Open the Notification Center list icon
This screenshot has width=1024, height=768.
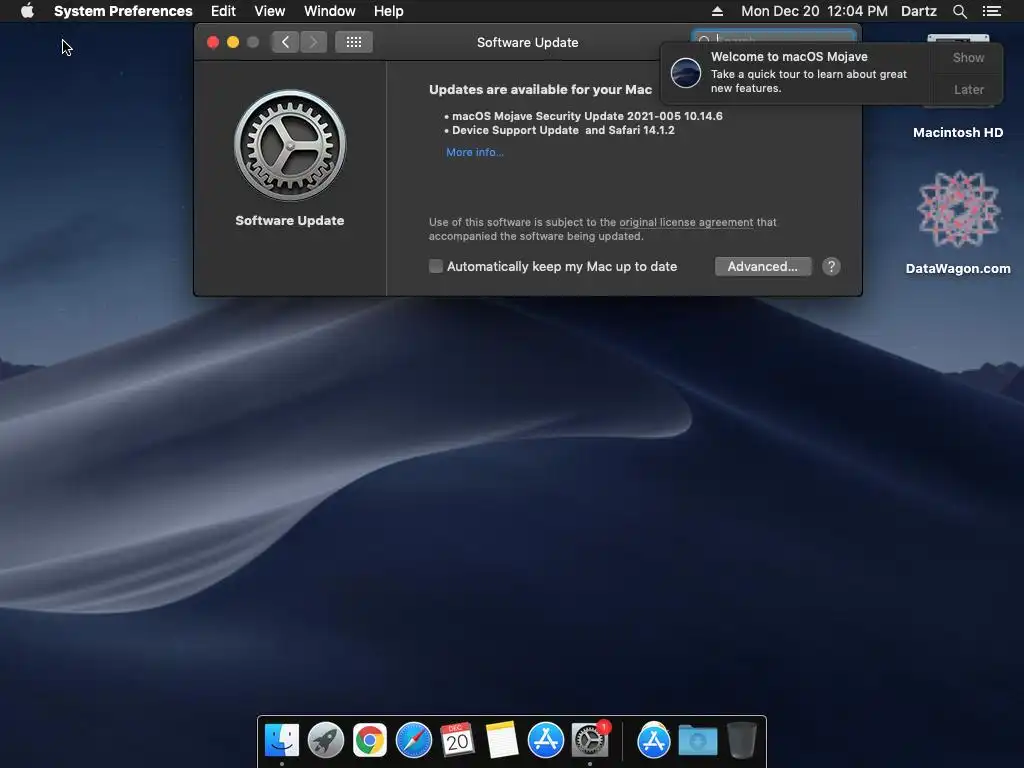[991, 11]
